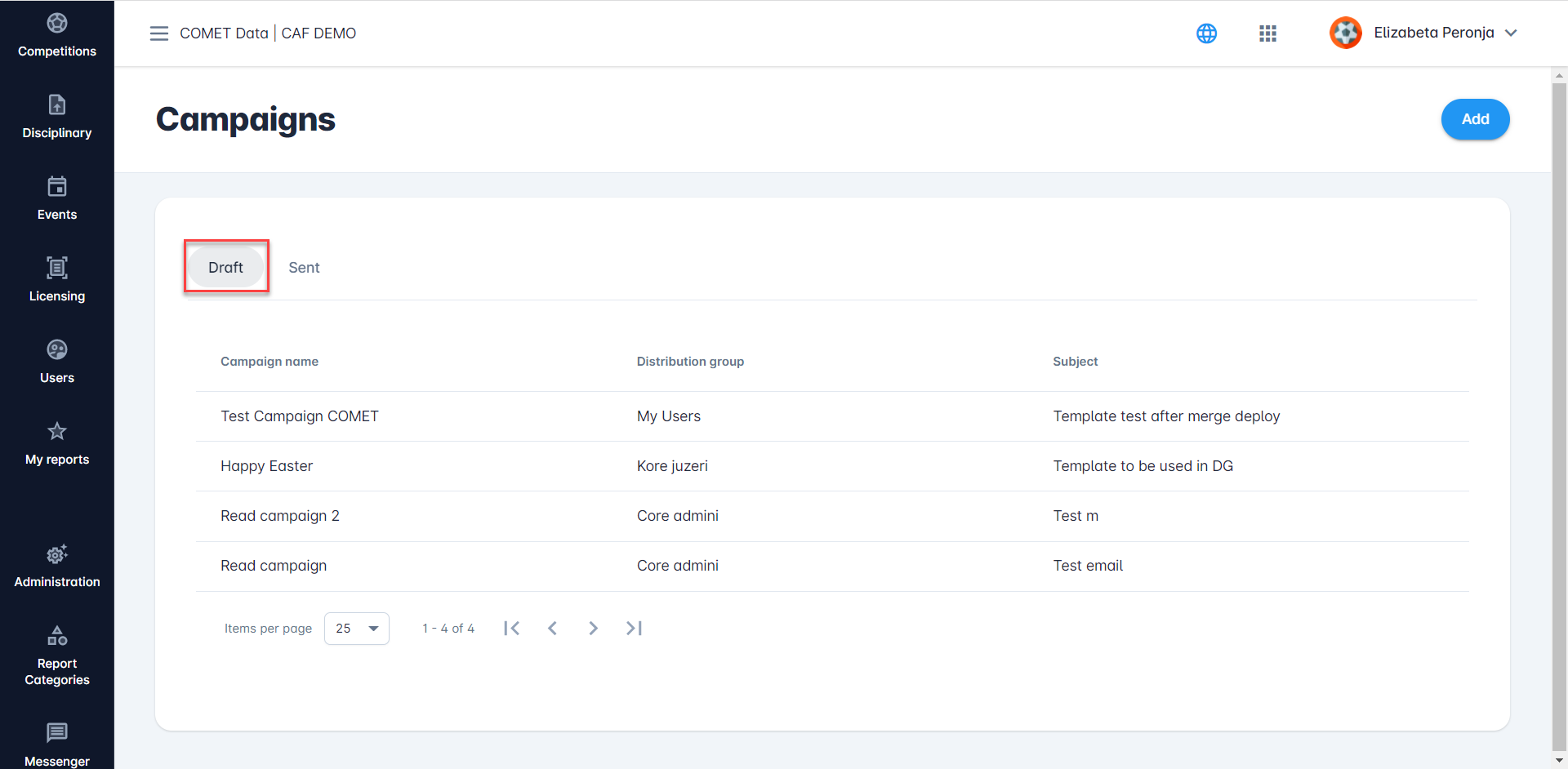Go to the next page of results
The height and width of the screenshot is (769, 1568).
pos(594,629)
